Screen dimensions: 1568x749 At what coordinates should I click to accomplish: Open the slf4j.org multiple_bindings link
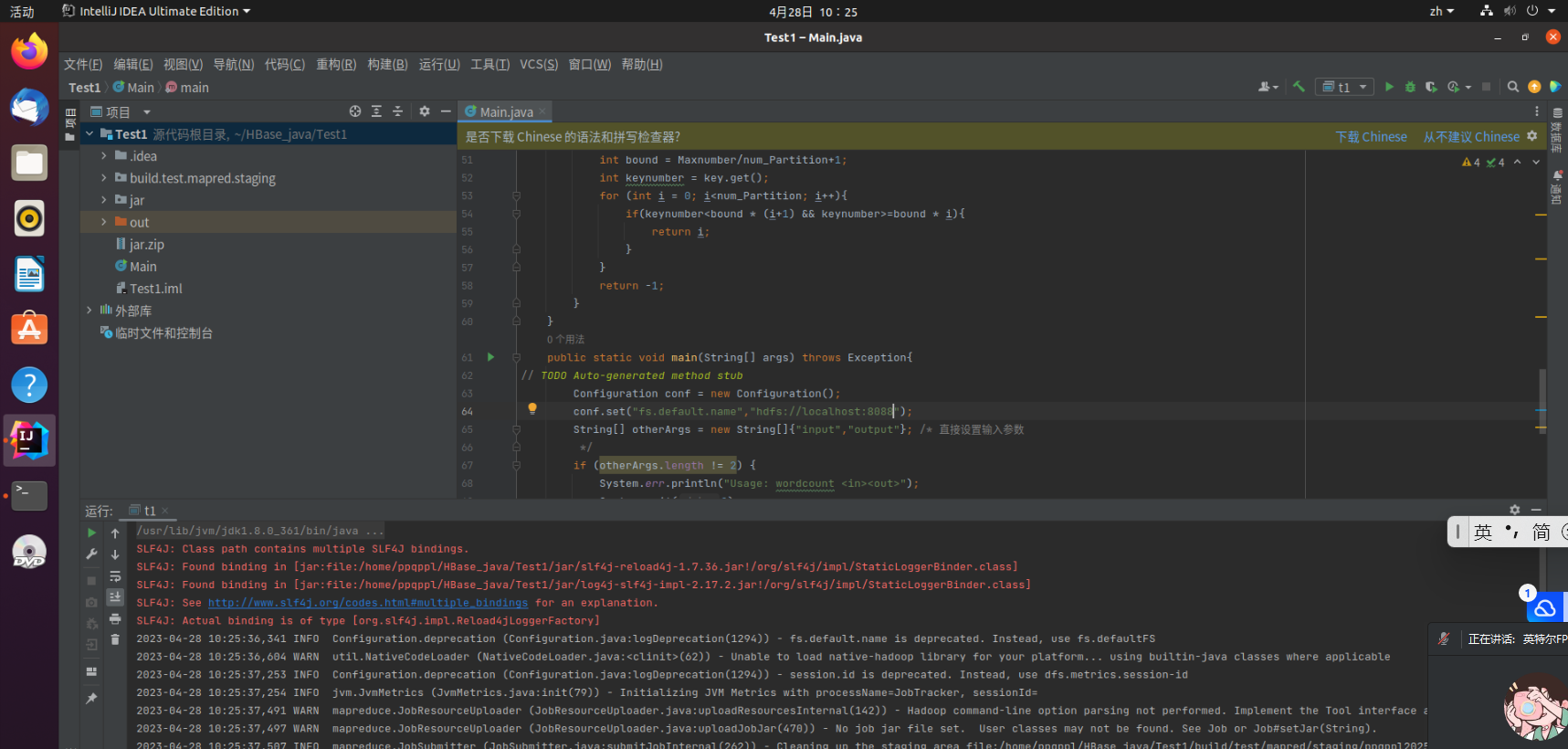368,603
